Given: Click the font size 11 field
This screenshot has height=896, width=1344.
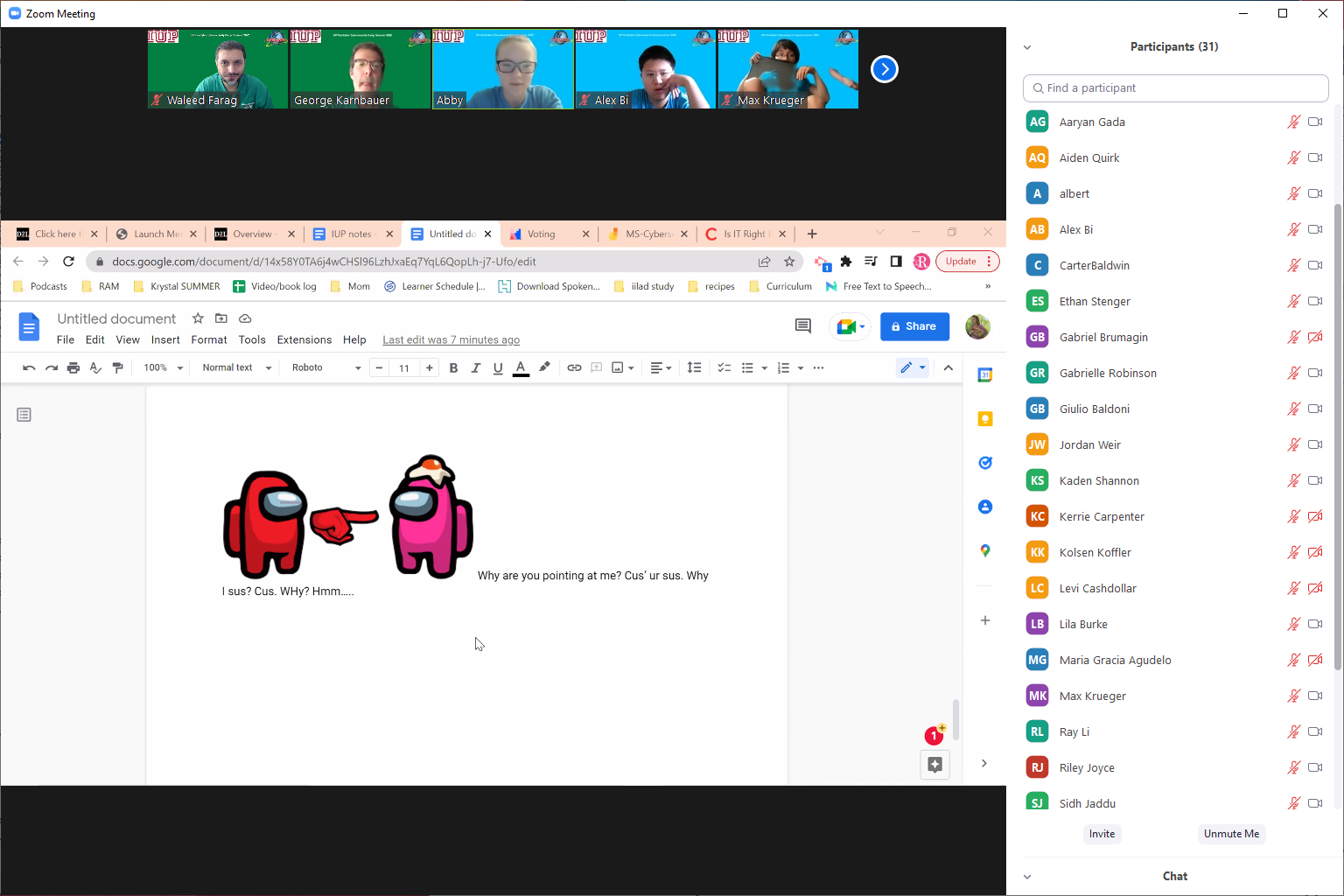Looking at the screenshot, I should point(404,368).
